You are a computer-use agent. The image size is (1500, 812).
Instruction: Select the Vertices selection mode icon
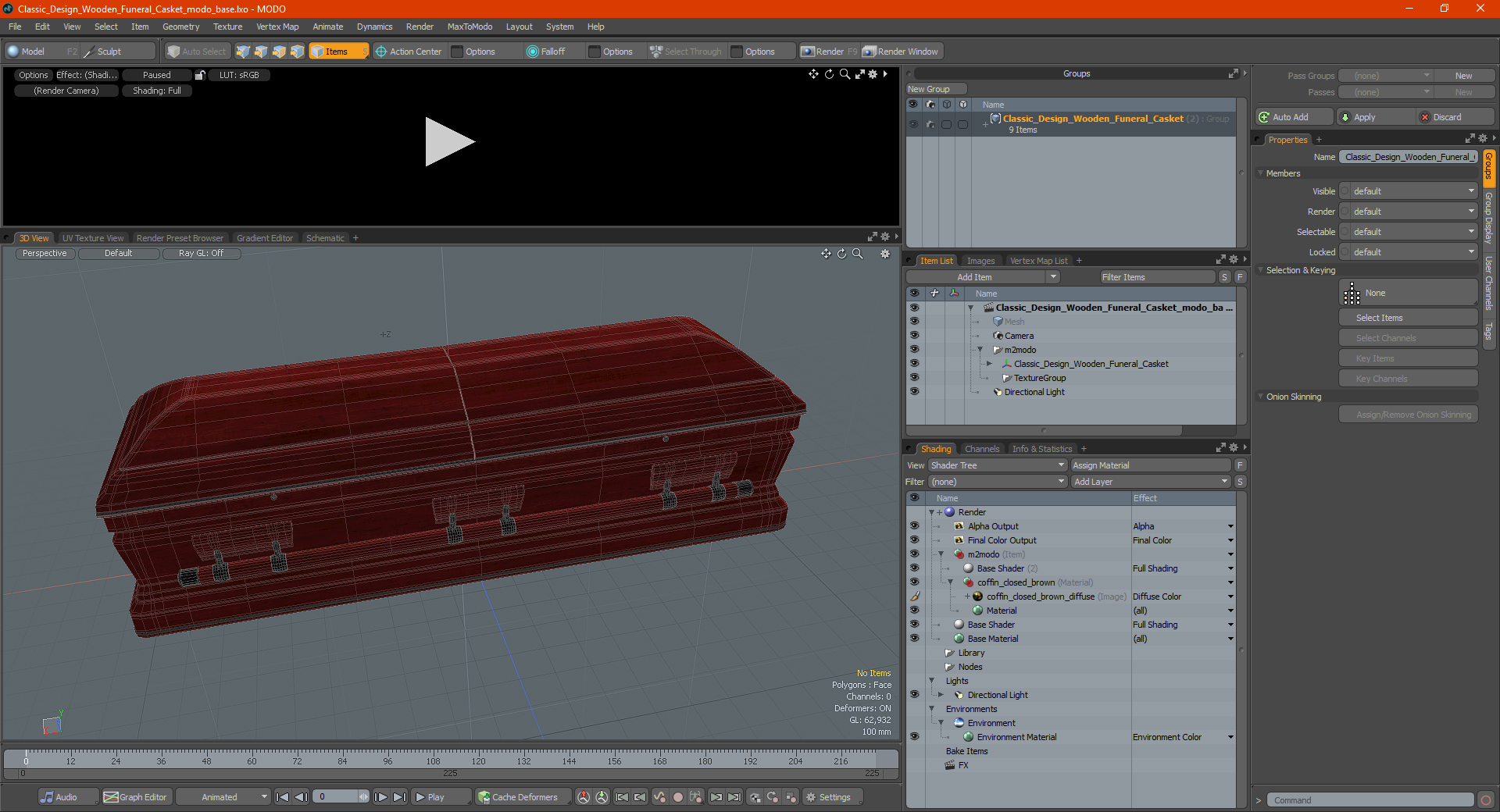point(243,52)
